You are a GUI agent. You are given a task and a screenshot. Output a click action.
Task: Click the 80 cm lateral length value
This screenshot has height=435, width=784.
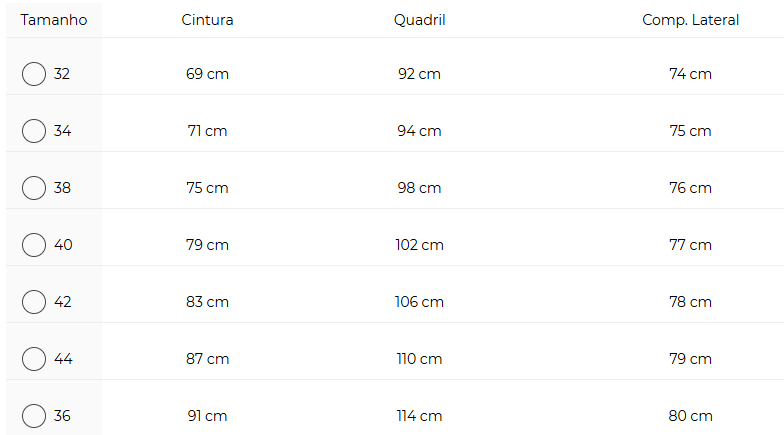[x=690, y=416]
